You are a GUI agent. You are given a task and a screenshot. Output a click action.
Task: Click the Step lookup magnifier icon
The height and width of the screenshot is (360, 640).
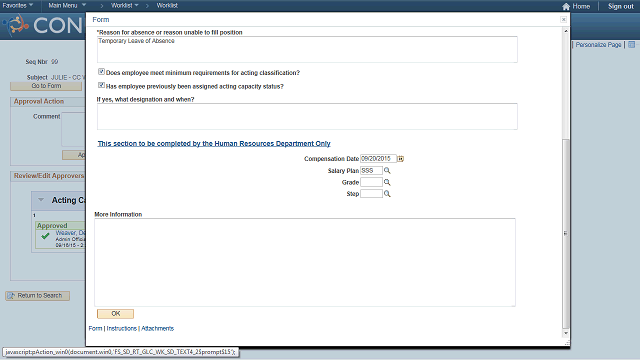point(387,194)
